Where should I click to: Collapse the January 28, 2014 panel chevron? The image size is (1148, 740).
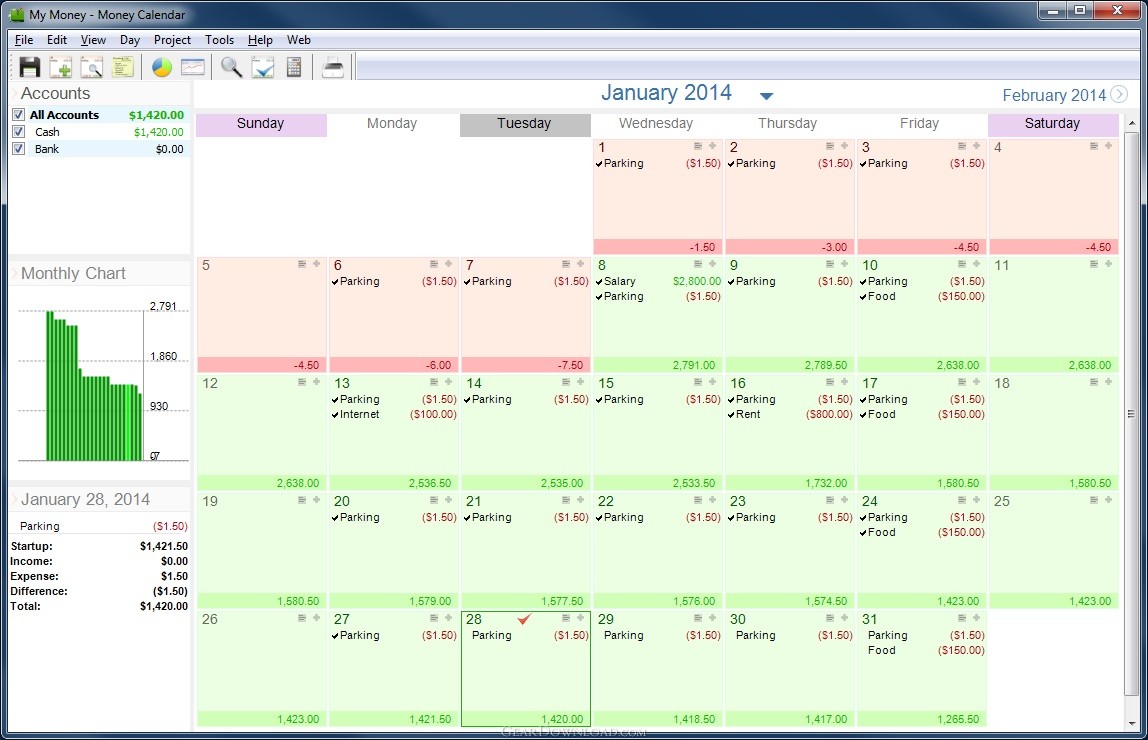(x=14, y=499)
